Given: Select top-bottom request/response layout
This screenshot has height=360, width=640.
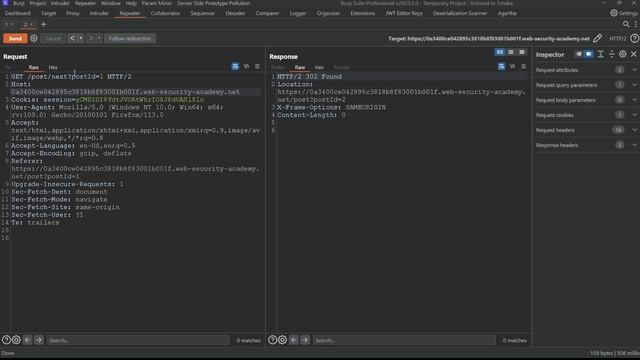Looking at the screenshot, I should (x=511, y=52).
